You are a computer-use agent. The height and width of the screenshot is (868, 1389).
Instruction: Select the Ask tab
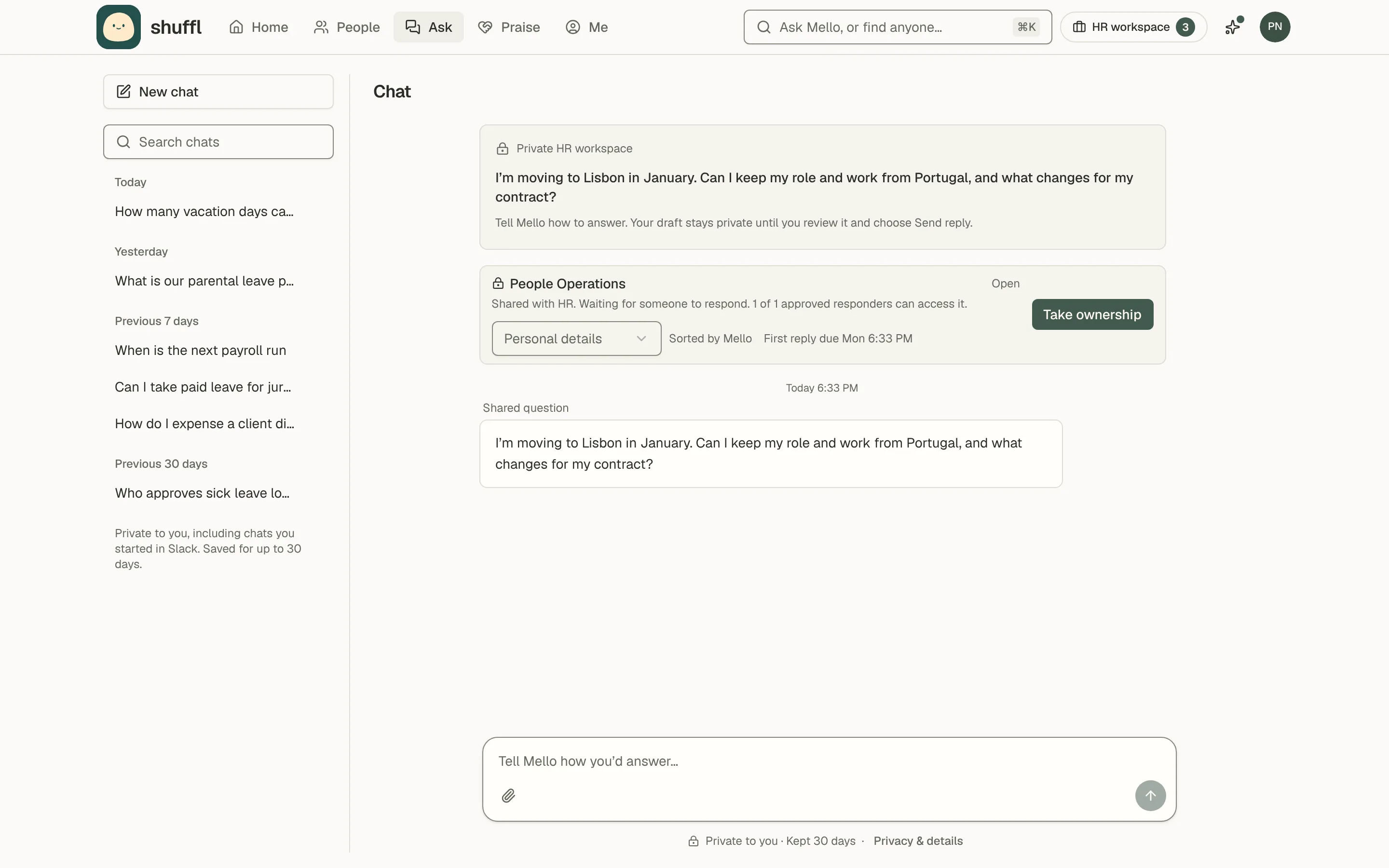[429, 27]
